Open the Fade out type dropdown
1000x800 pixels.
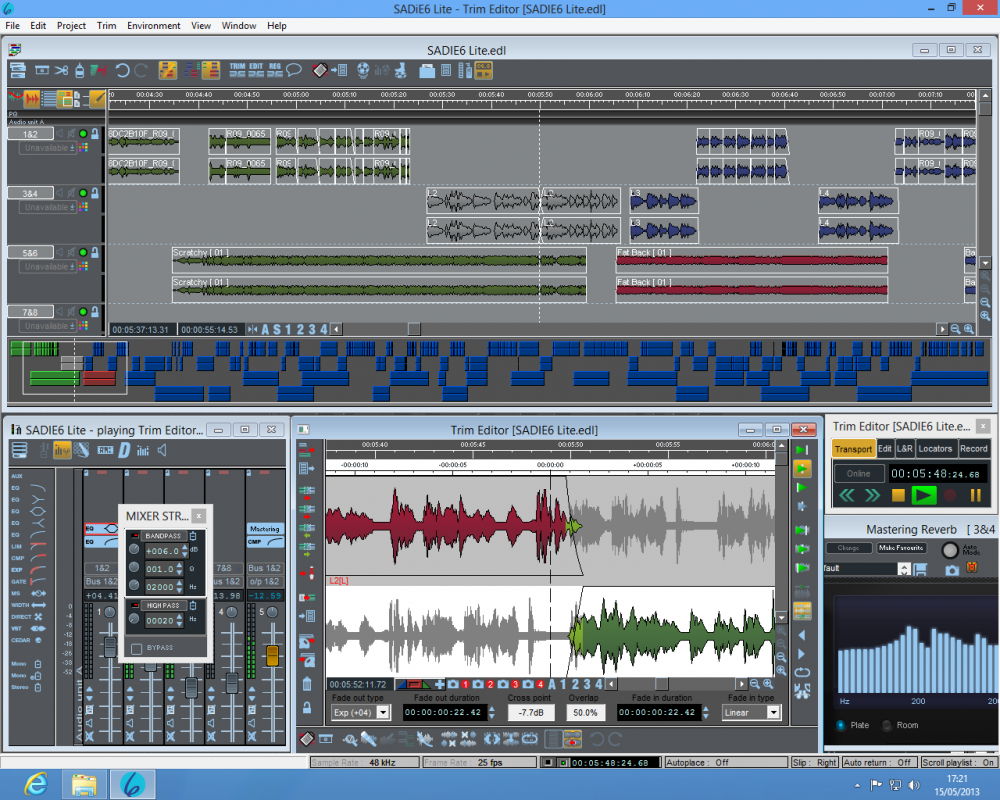click(383, 712)
